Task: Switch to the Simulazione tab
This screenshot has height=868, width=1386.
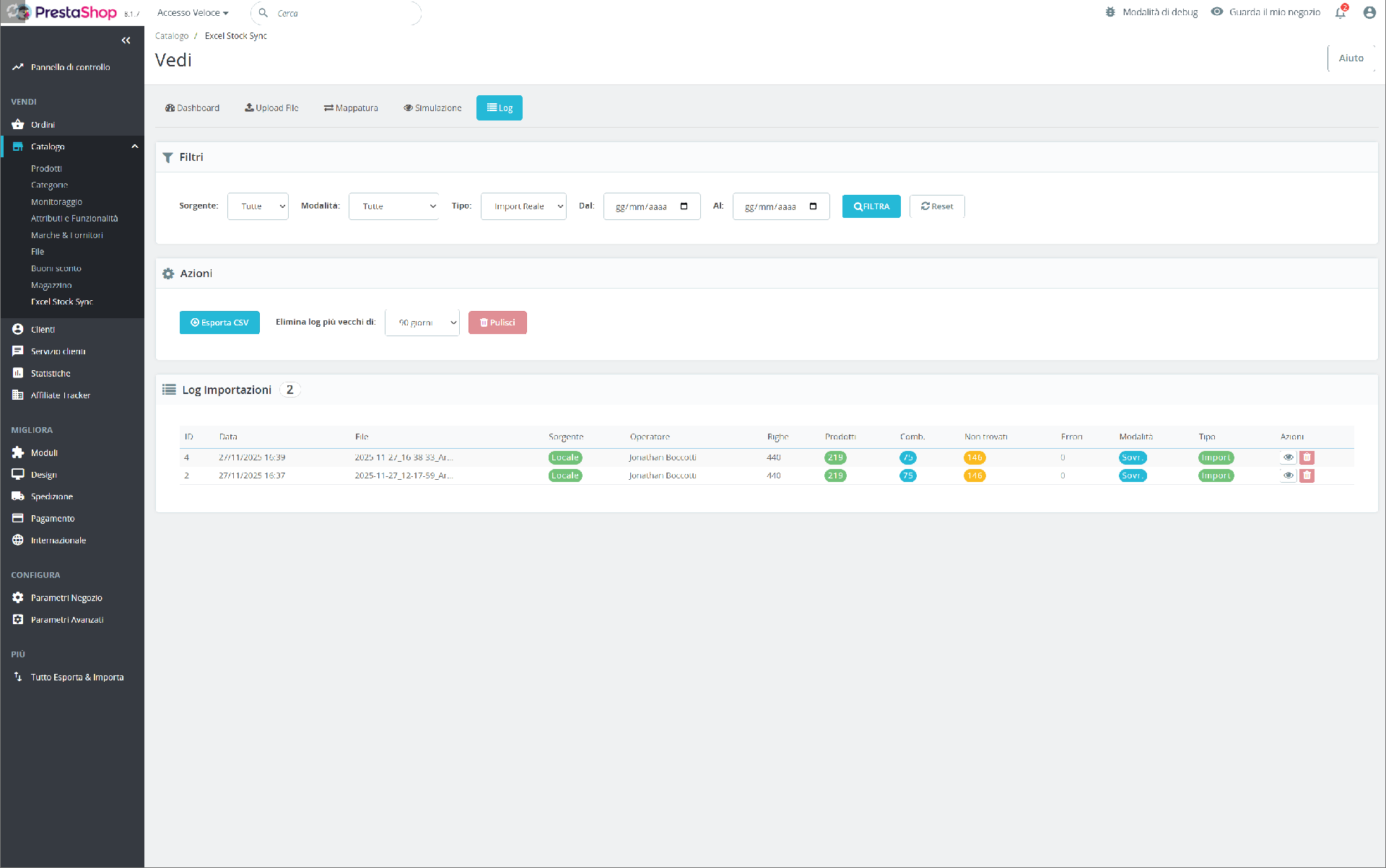Action: [x=432, y=108]
